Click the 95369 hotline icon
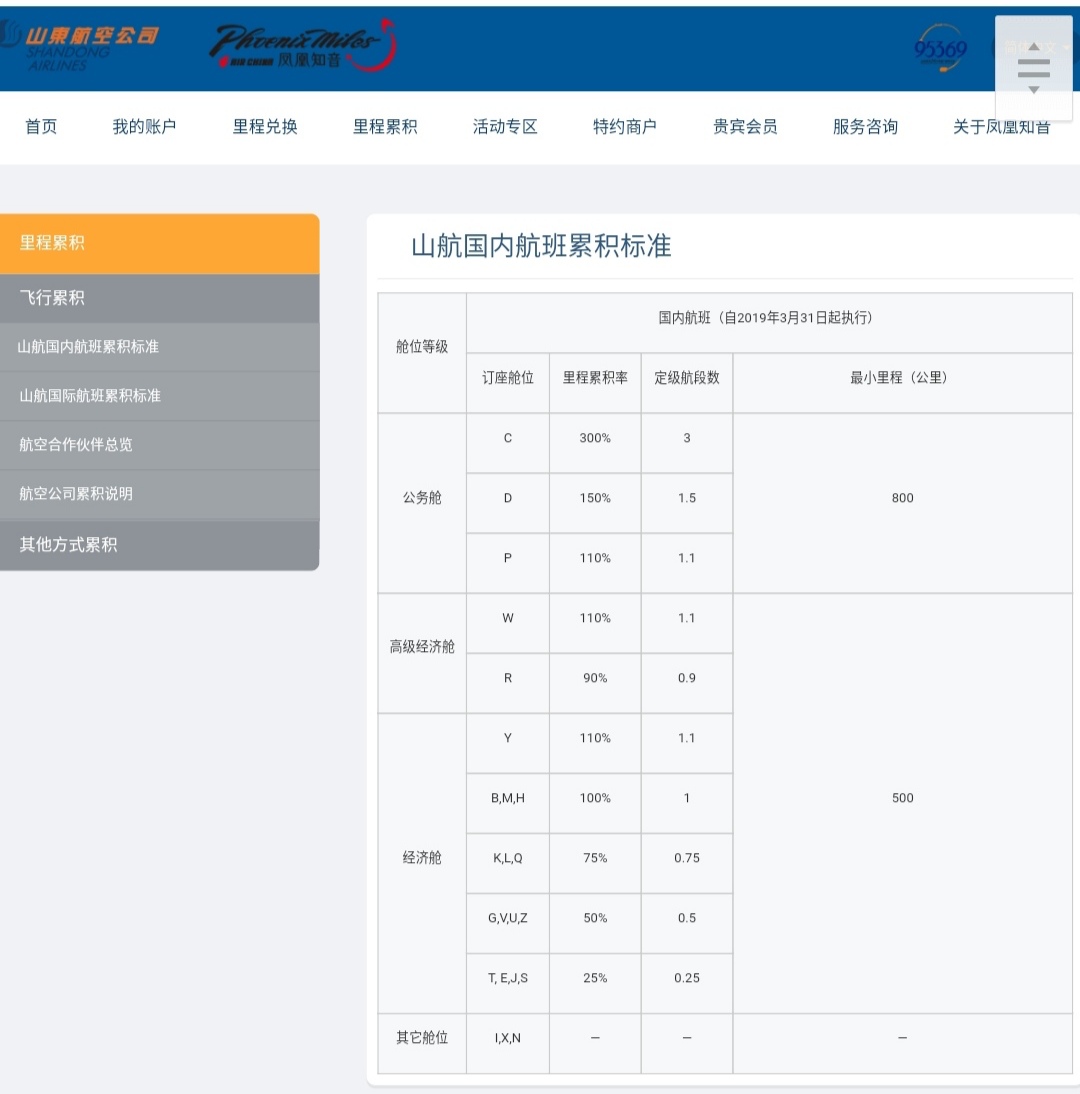Screen dimensions: 1080x1094 [940, 47]
